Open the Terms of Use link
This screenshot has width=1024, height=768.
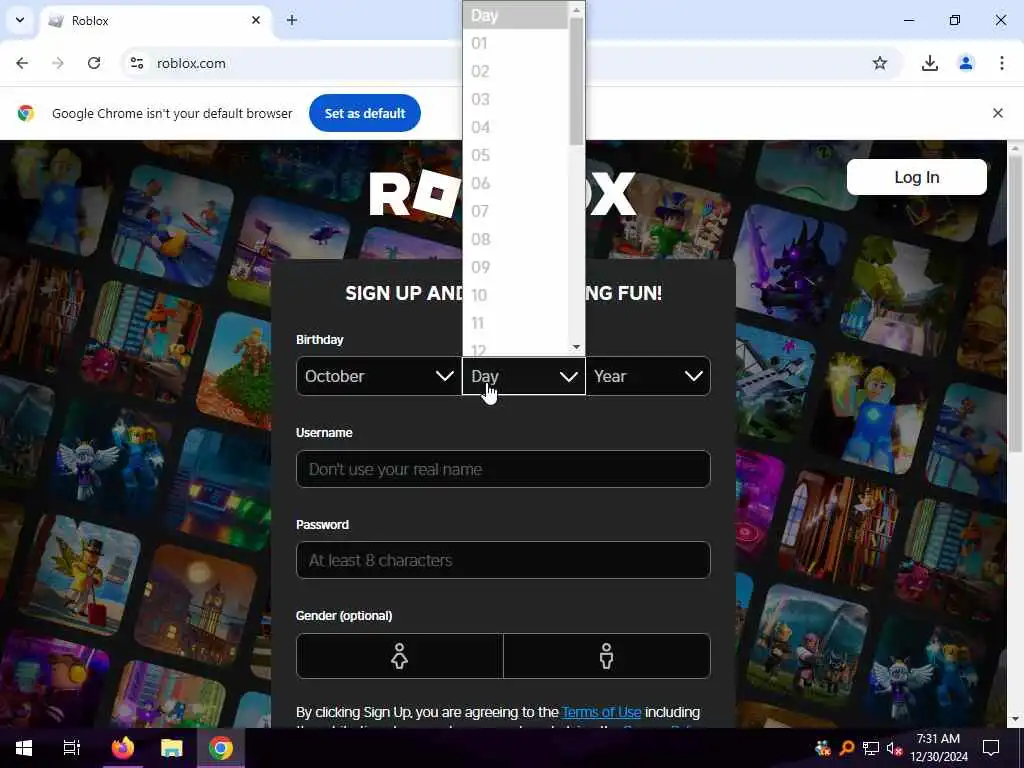point(601,712)
